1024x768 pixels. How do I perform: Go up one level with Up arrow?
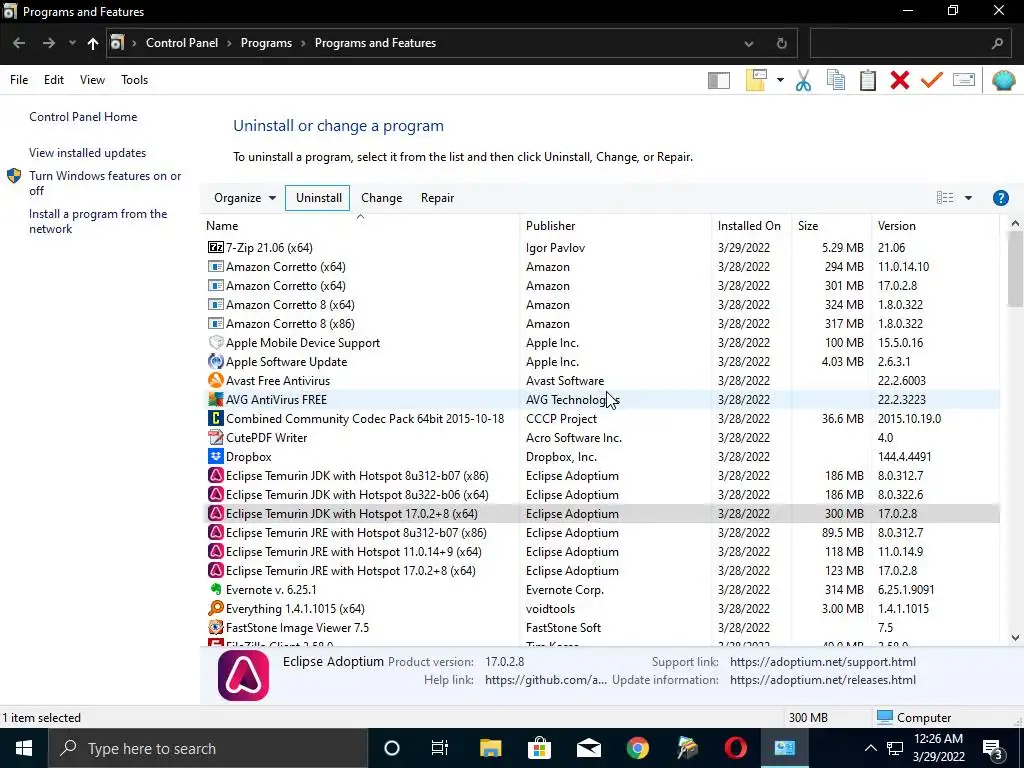tap(93, 43)
